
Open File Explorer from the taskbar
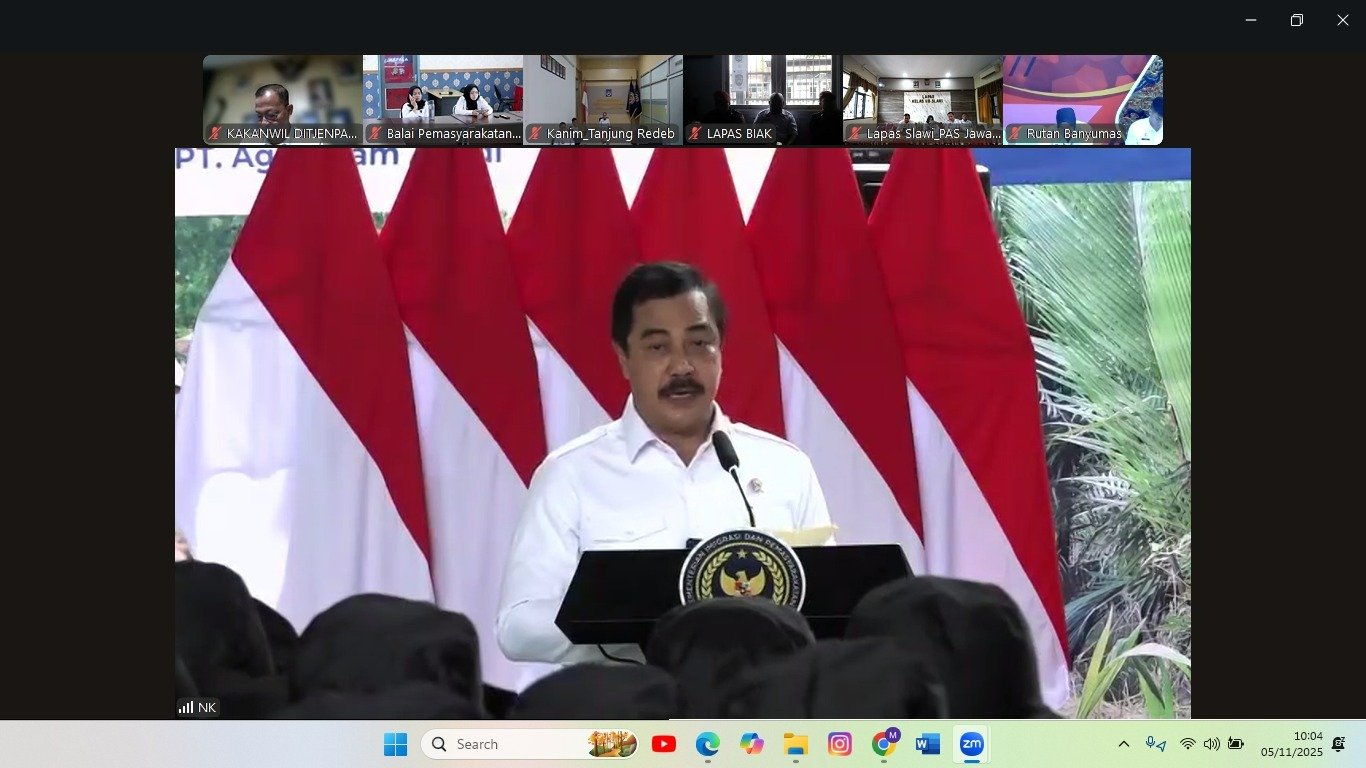pyautogui.click(x=796, y=744)
